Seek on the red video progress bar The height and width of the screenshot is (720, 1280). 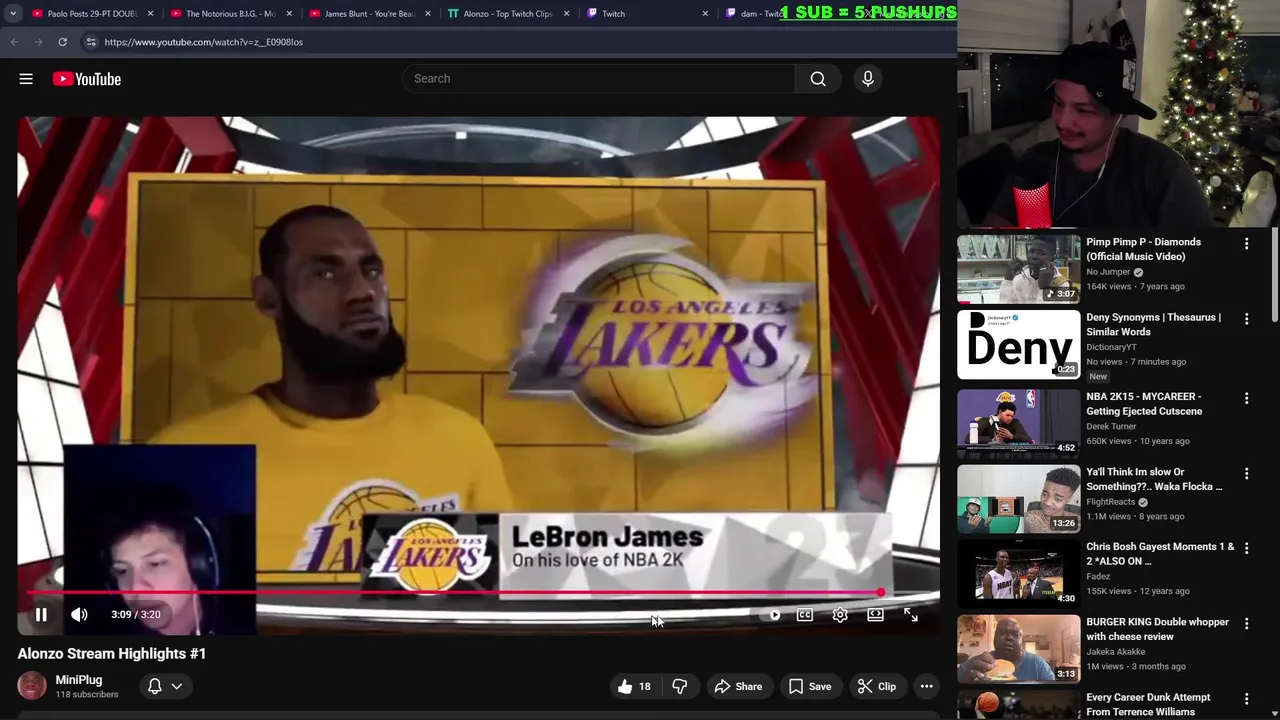coord(455,593)
